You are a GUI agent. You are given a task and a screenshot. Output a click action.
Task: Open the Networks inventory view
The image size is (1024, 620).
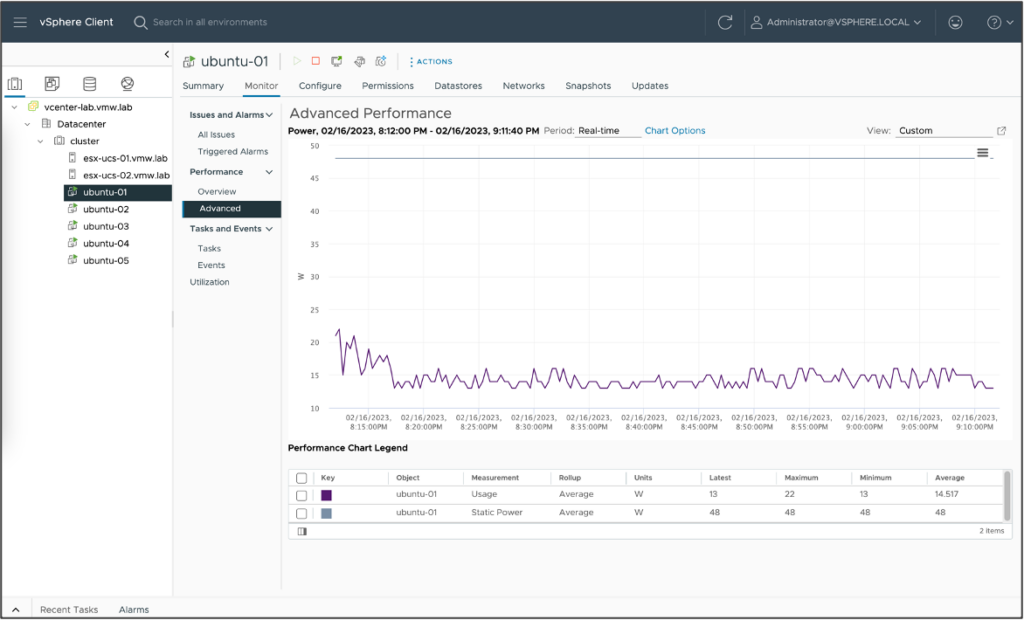127,83
